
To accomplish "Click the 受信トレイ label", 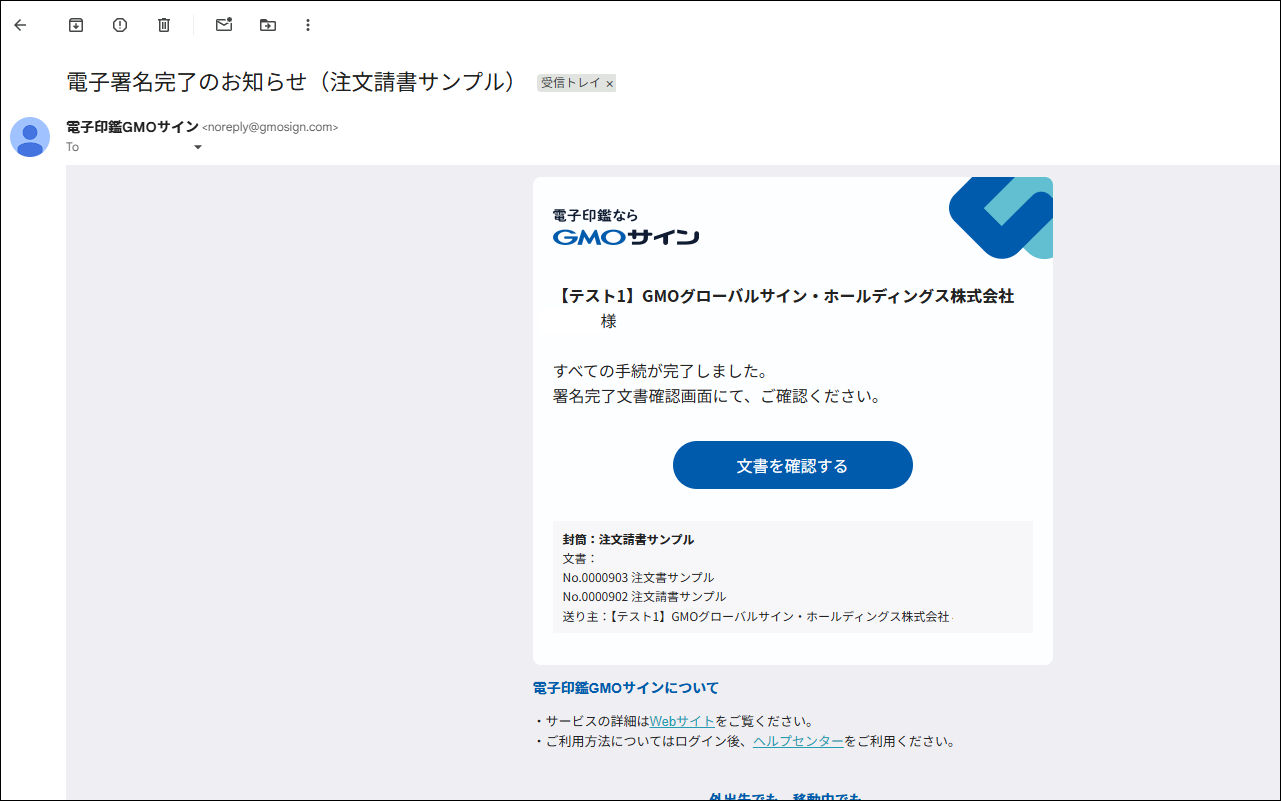I will tap(570, 83).
